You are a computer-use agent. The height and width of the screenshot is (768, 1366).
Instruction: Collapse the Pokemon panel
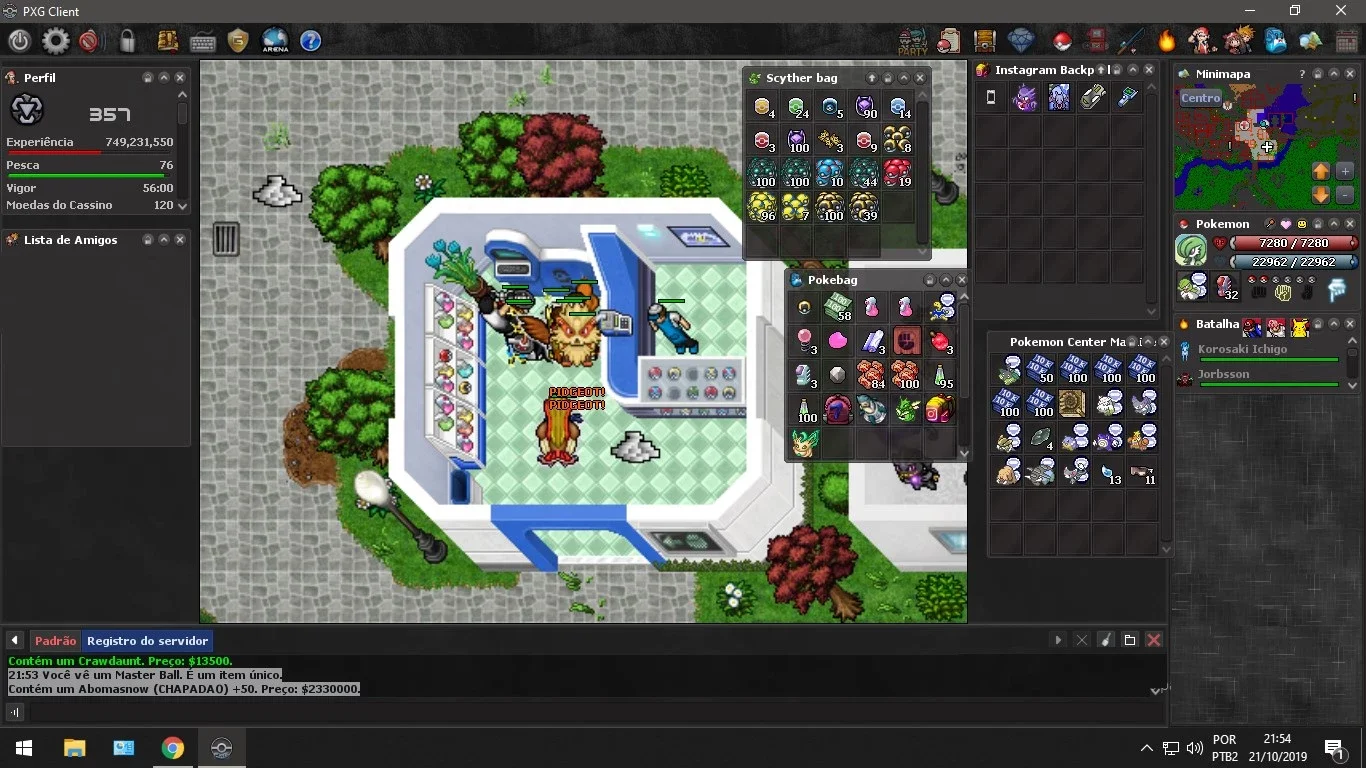tap(1334, 223)
